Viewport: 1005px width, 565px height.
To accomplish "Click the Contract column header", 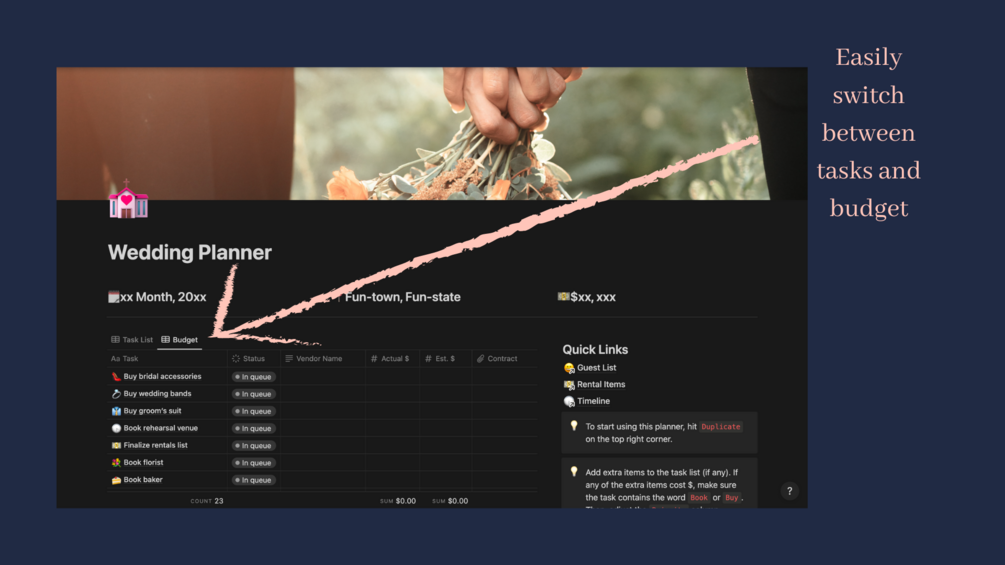I will pyautogui.click(x=497, y=359).
